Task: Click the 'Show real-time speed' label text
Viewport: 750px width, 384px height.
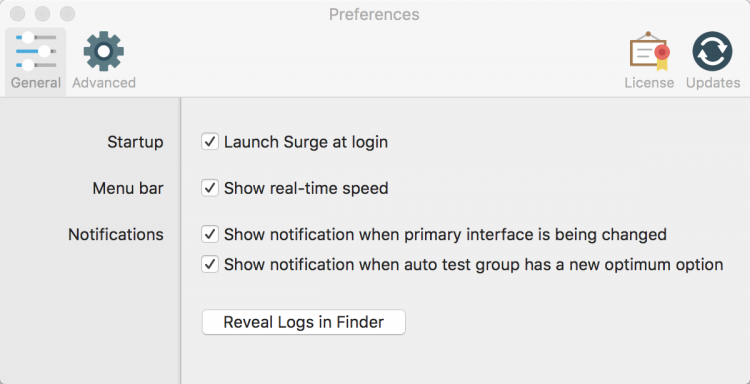Action: tap(306, 188)
